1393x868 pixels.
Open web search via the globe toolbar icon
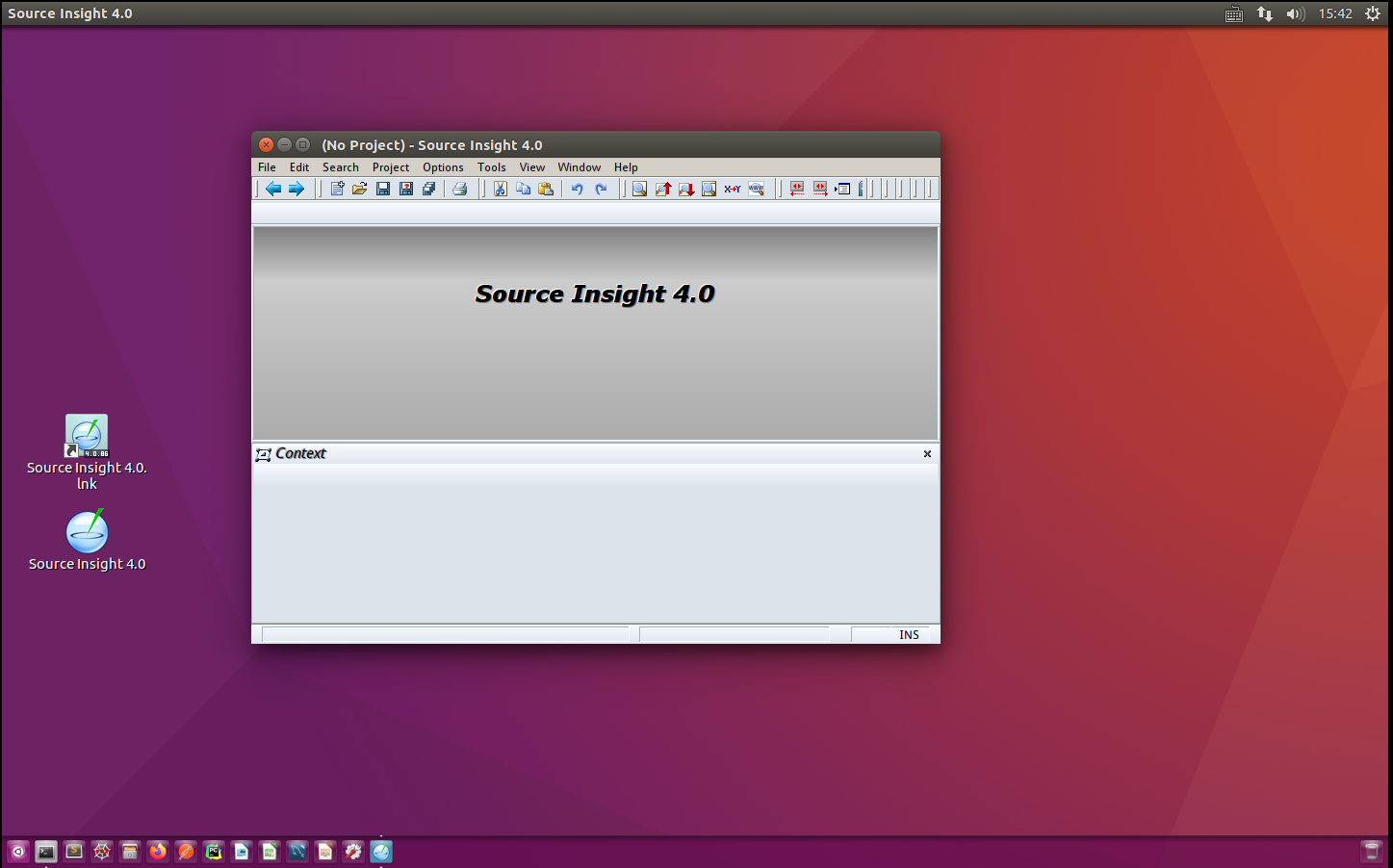click(757, 189)
